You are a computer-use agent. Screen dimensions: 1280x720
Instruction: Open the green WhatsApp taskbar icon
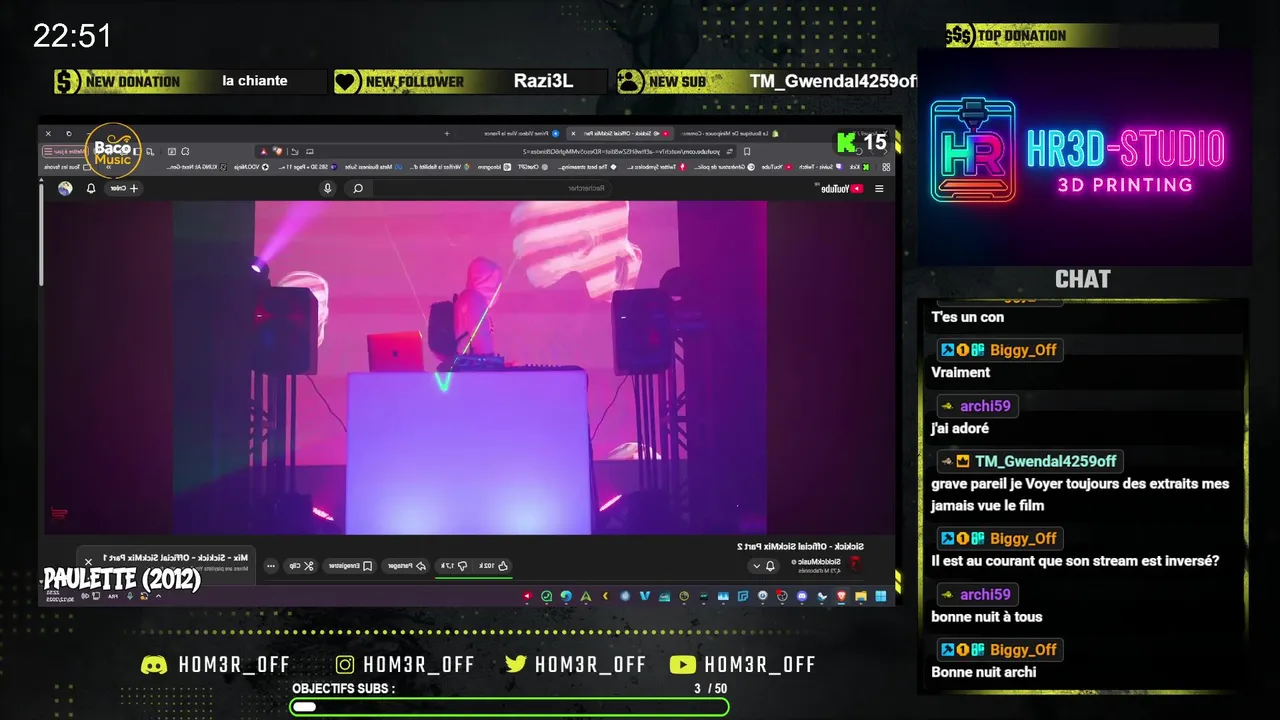546,596
